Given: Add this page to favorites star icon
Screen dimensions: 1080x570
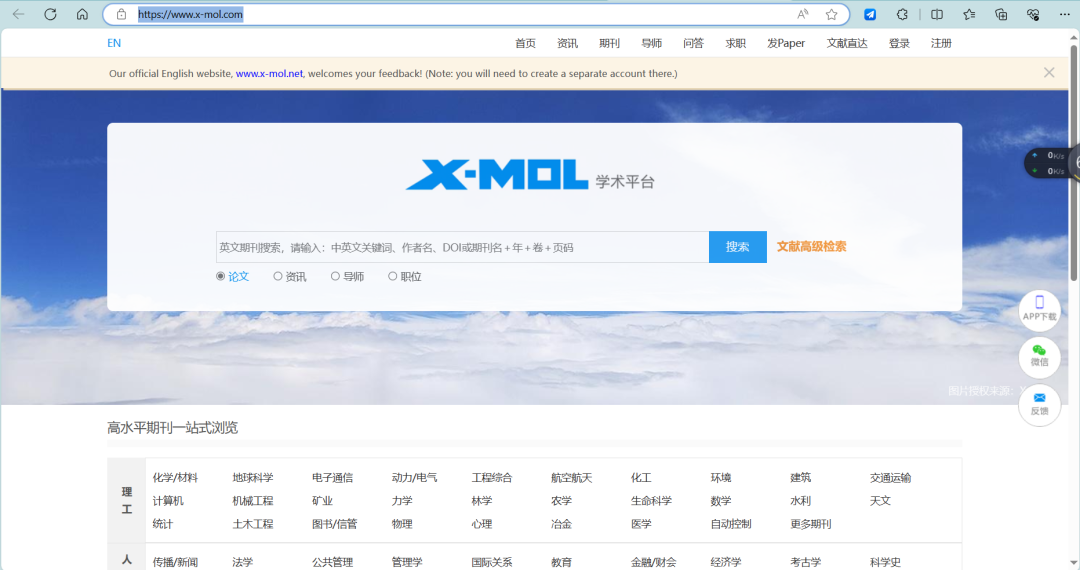Looking at the screenshot, I should 831,14.
